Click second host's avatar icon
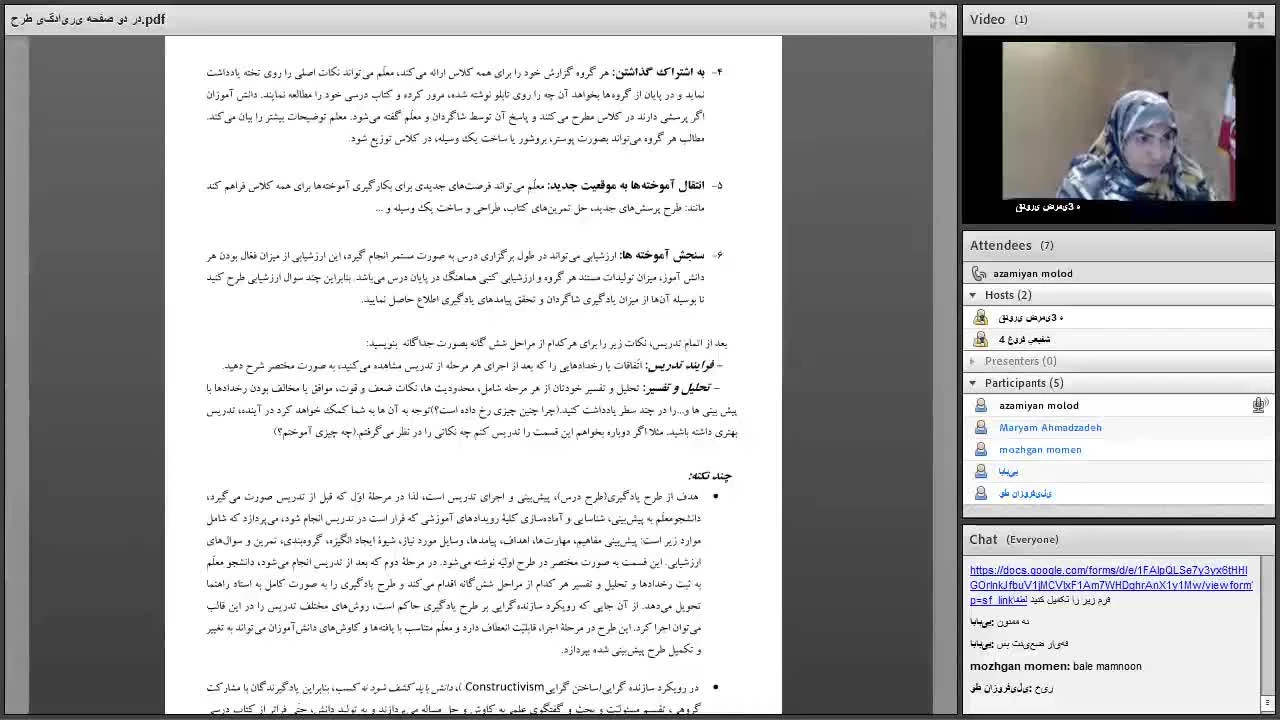1280x720 pixels. (x=980, y=339)
